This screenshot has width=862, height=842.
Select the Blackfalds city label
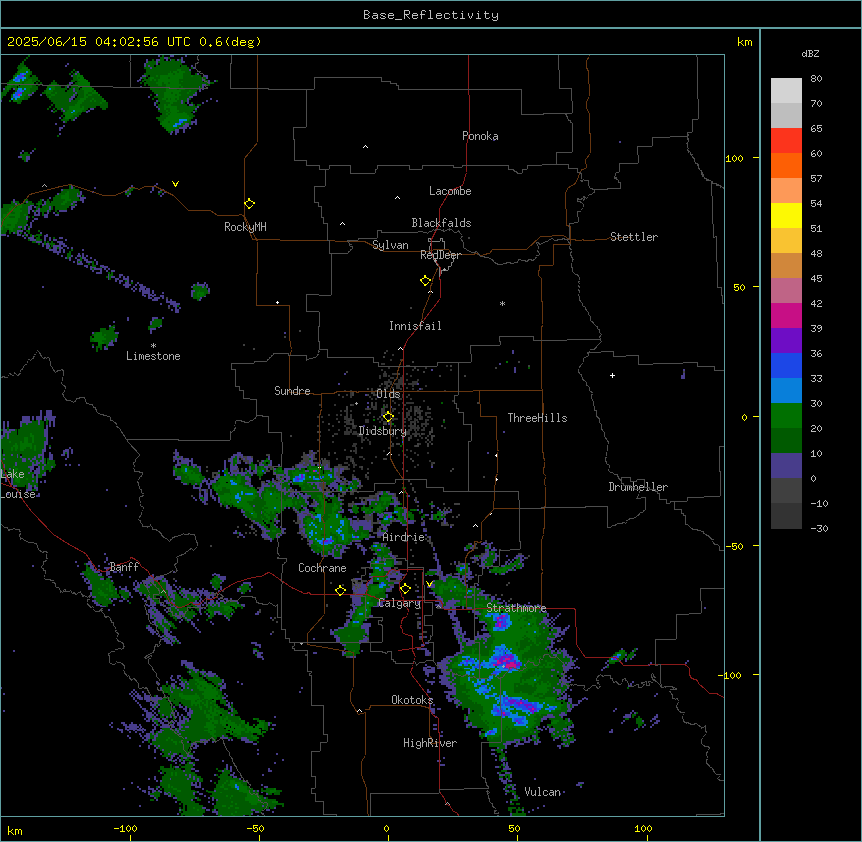point(441,223)
